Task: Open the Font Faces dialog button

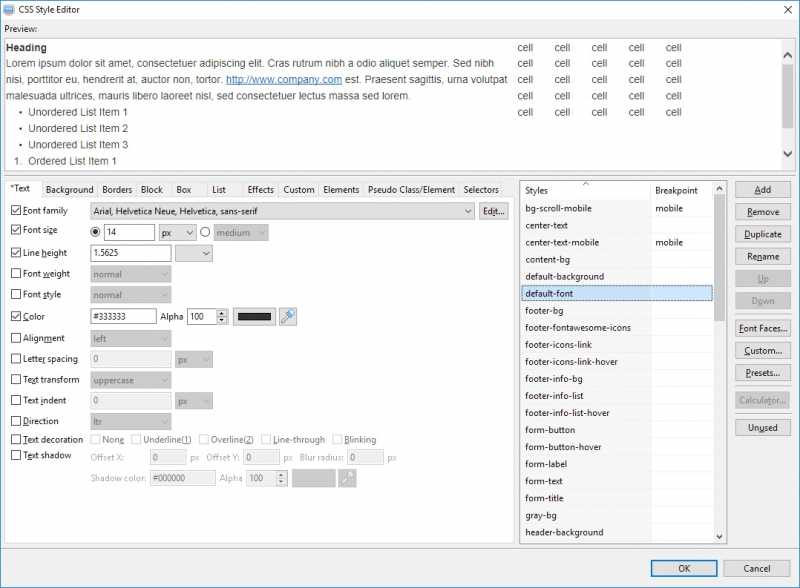Action: [x=762, y=328]
